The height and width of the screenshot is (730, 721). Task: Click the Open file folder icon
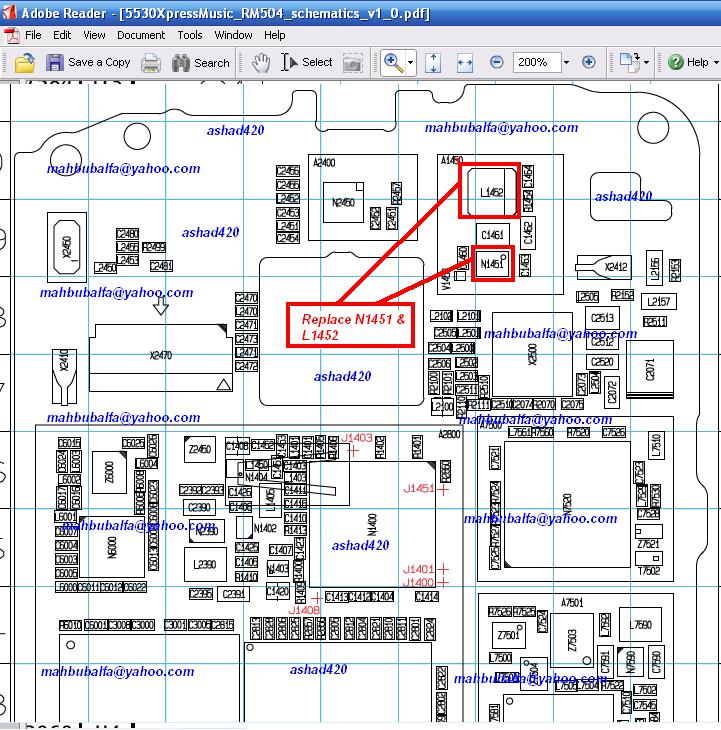coord(24,62)
